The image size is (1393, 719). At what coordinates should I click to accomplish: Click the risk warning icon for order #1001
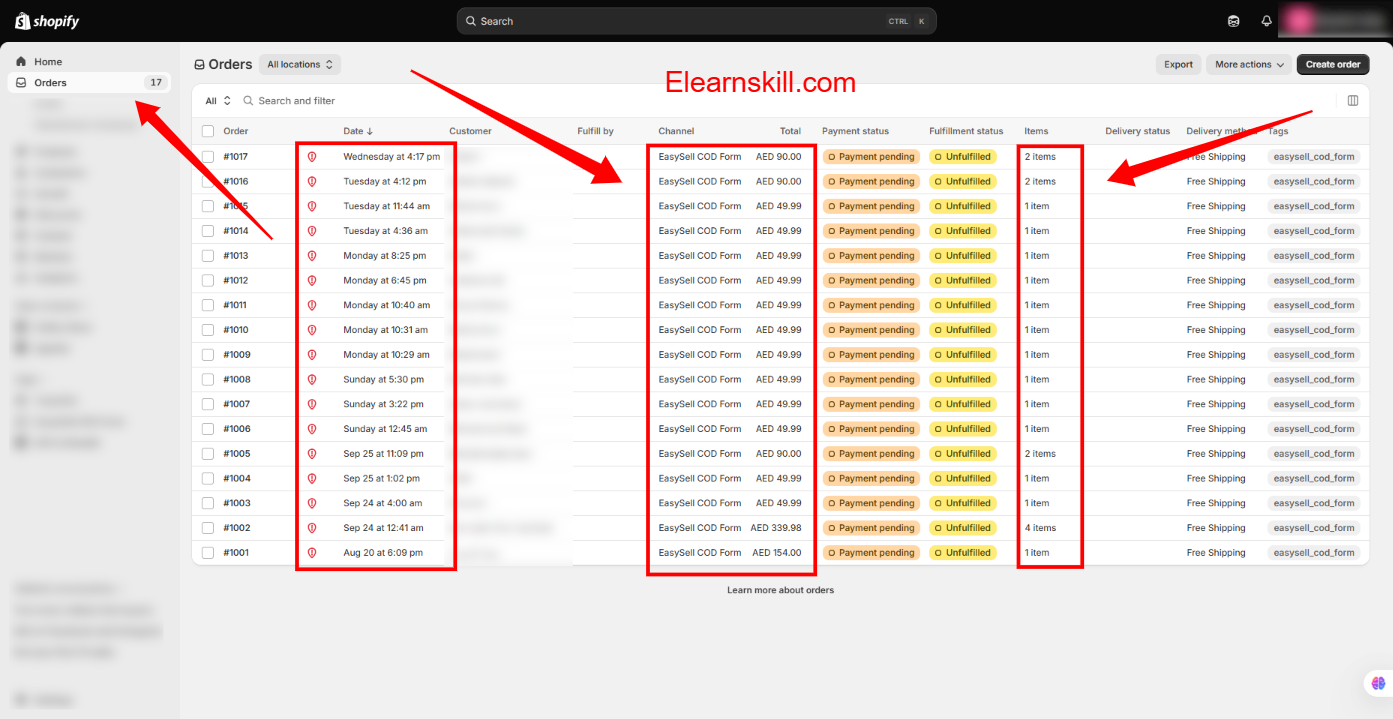312,553
